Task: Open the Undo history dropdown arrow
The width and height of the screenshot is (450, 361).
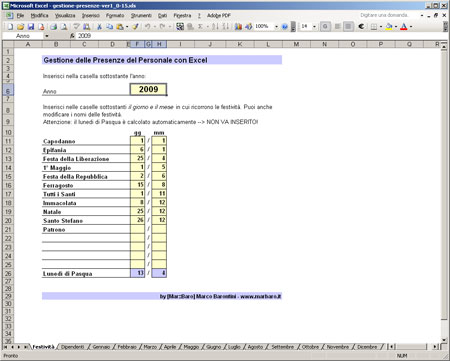Action: (x=154, y=27)
